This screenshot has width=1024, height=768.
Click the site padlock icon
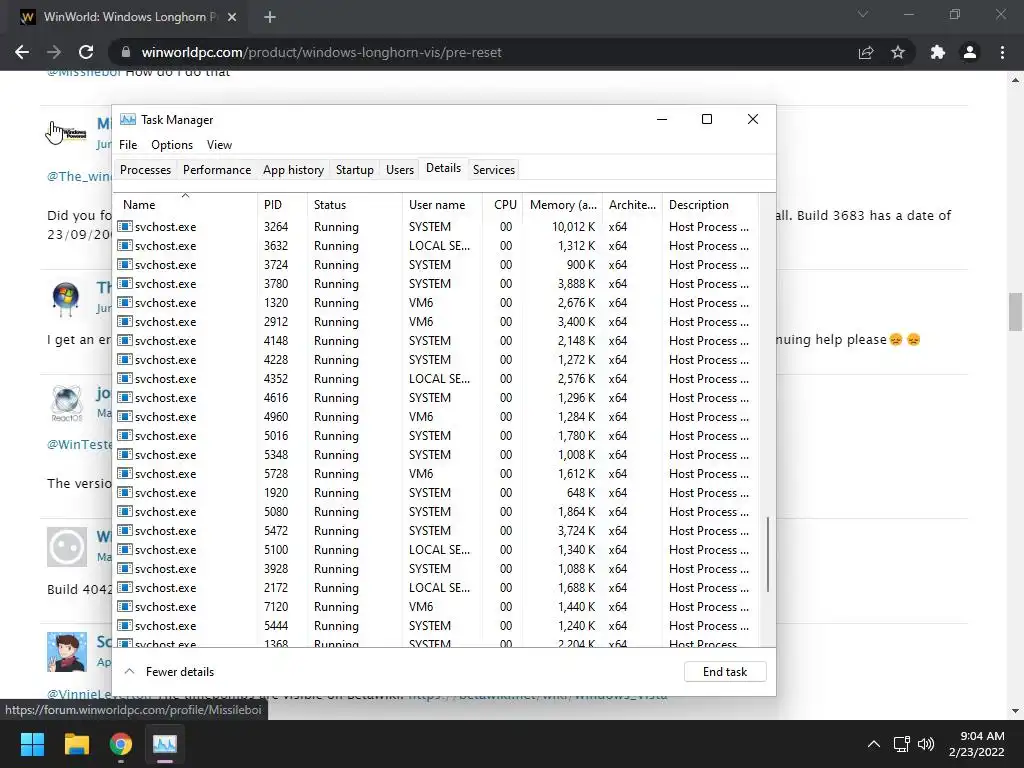pos(126,52)
